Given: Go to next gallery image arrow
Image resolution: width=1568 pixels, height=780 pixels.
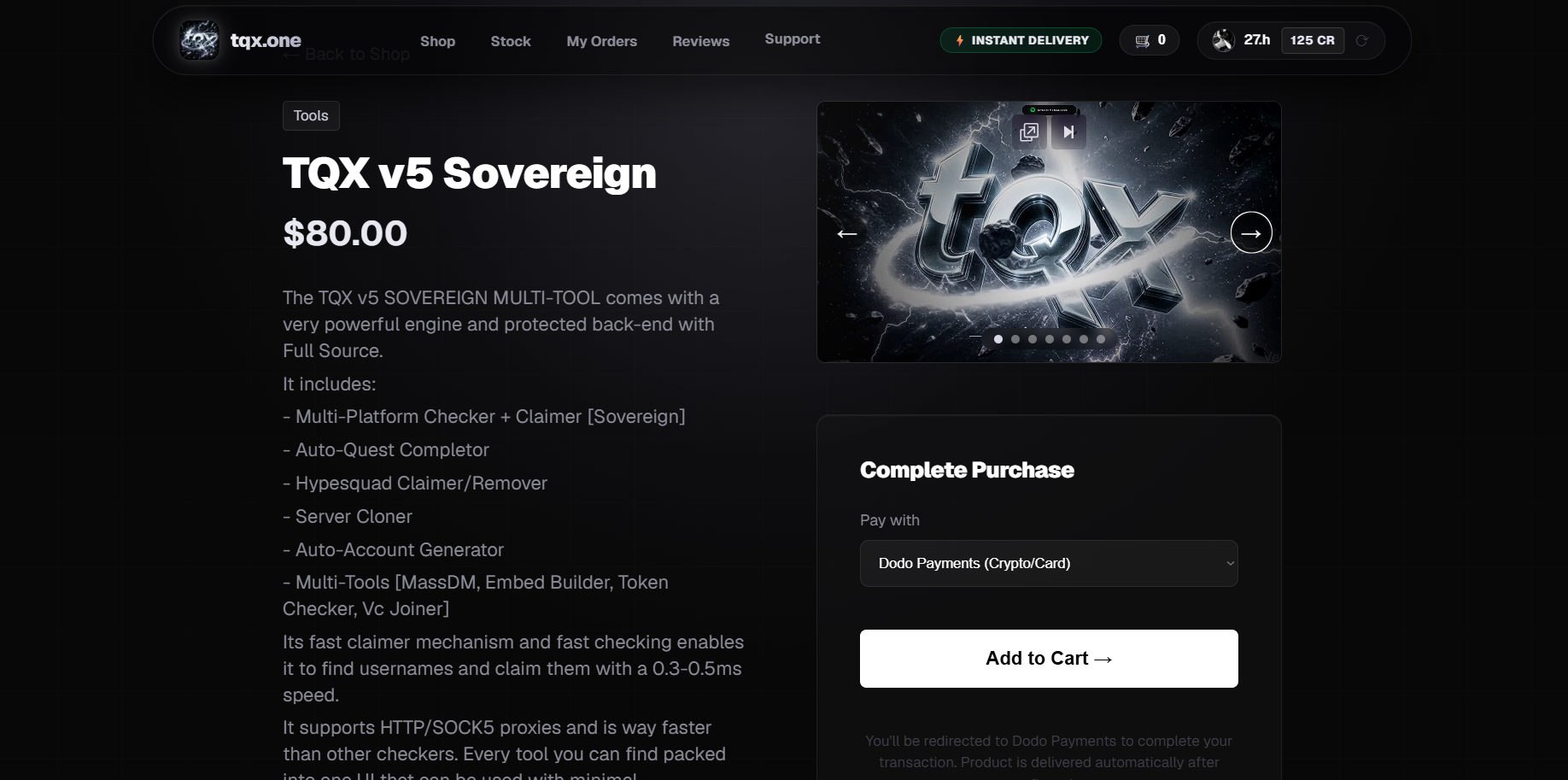Looking at the screenshot, I should [x=1251, y=232].
